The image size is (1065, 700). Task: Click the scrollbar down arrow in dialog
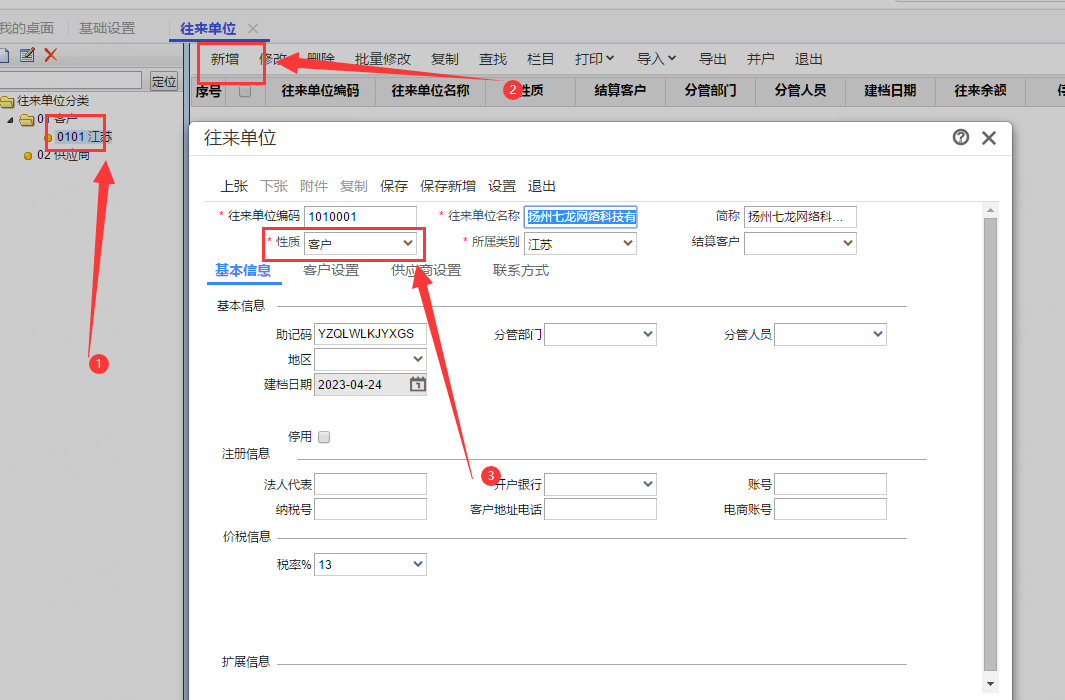tap(990, 684)
